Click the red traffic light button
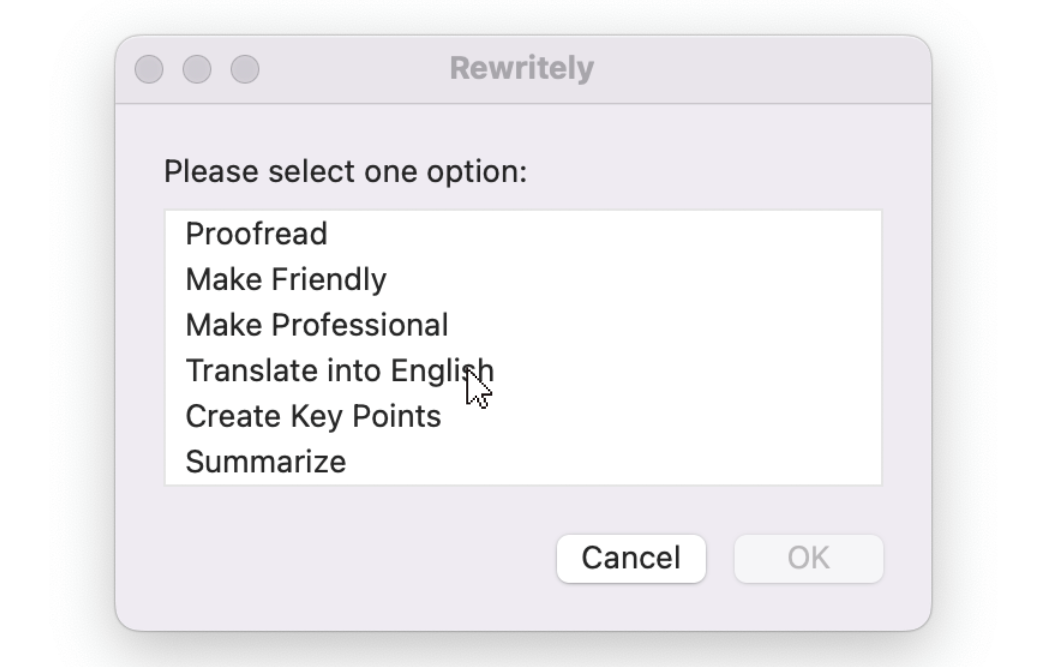The height and width of the screenshot is (667, 1039). pos(151,67)
